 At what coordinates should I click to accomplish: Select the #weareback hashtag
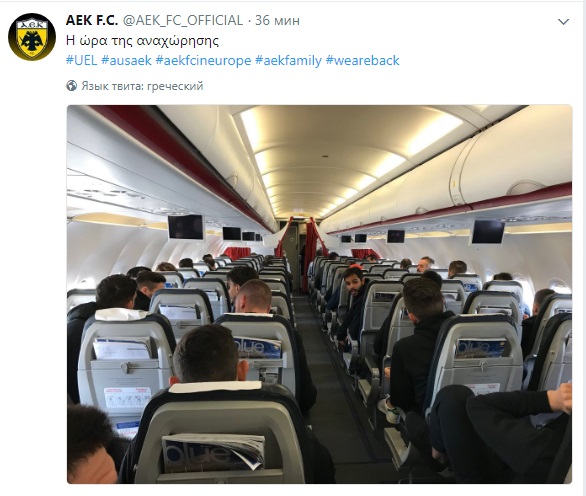tap(363, 60)
